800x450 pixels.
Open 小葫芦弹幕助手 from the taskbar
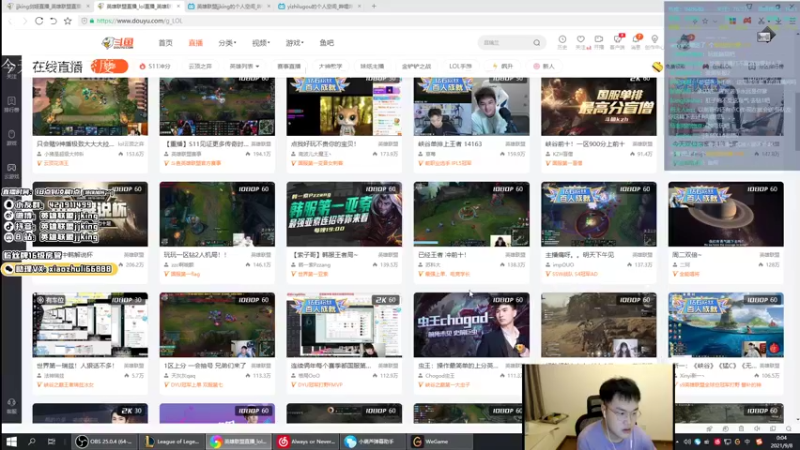[374, 441]
